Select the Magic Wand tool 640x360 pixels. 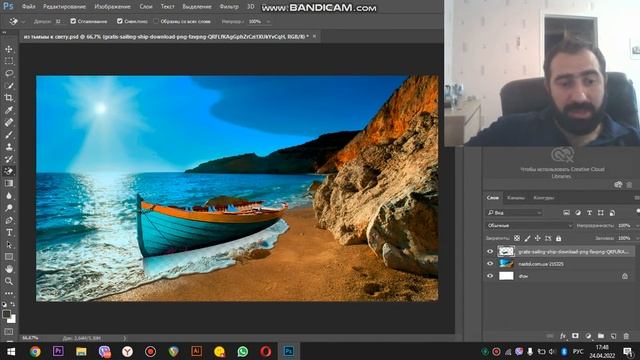point(9,86)
